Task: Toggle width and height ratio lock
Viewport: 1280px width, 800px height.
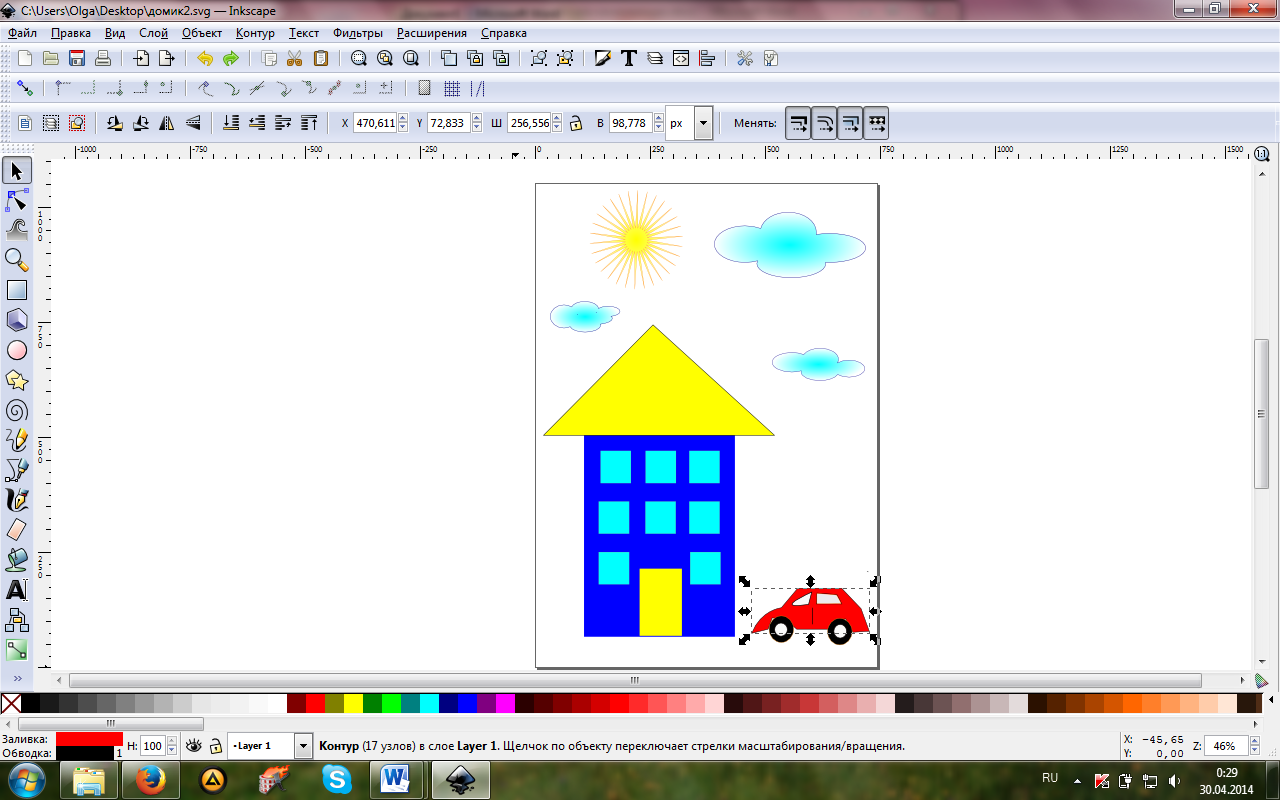Action: [x=576, y=123]
